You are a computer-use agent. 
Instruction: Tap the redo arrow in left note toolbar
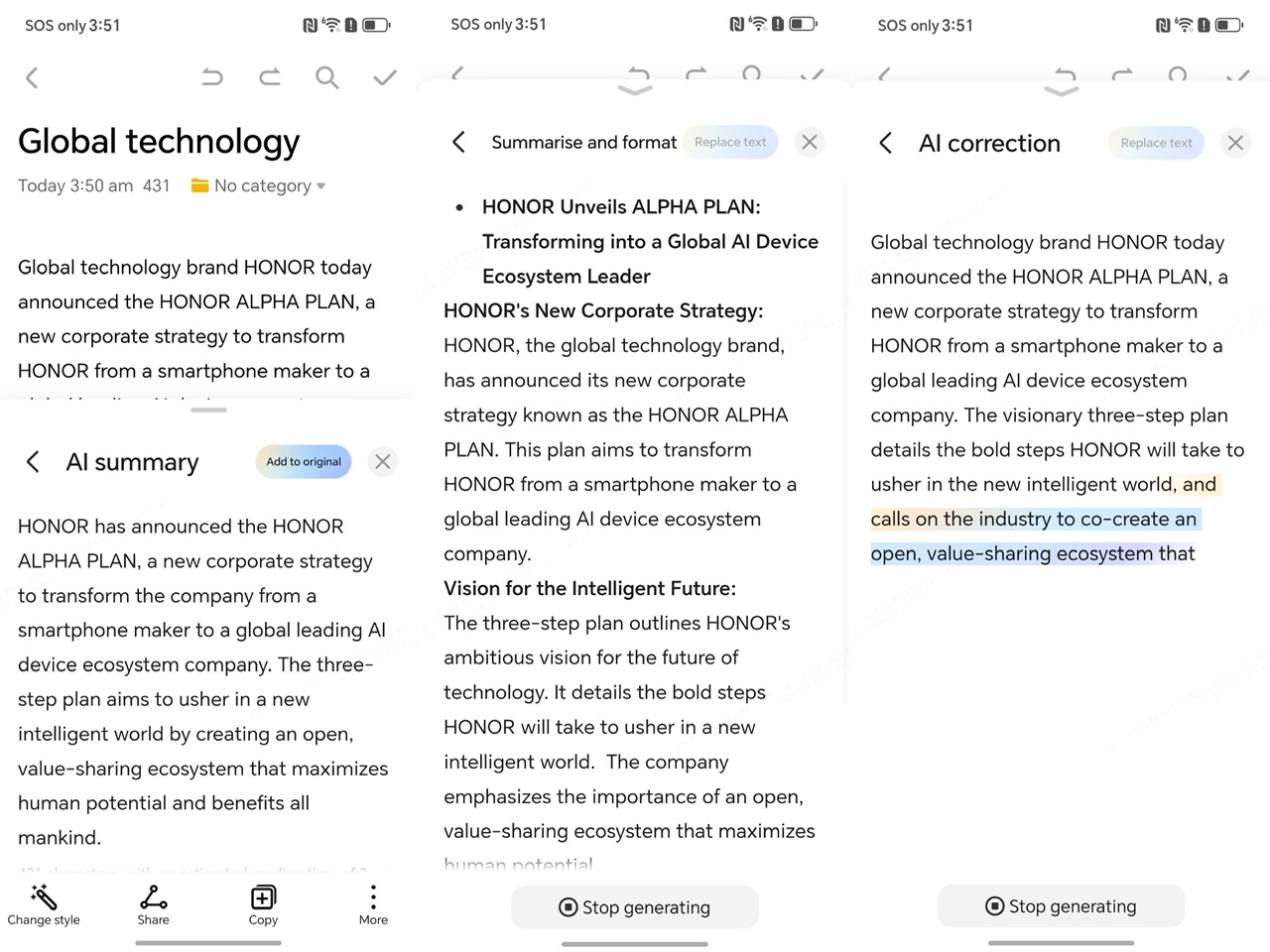pos(270,77)
